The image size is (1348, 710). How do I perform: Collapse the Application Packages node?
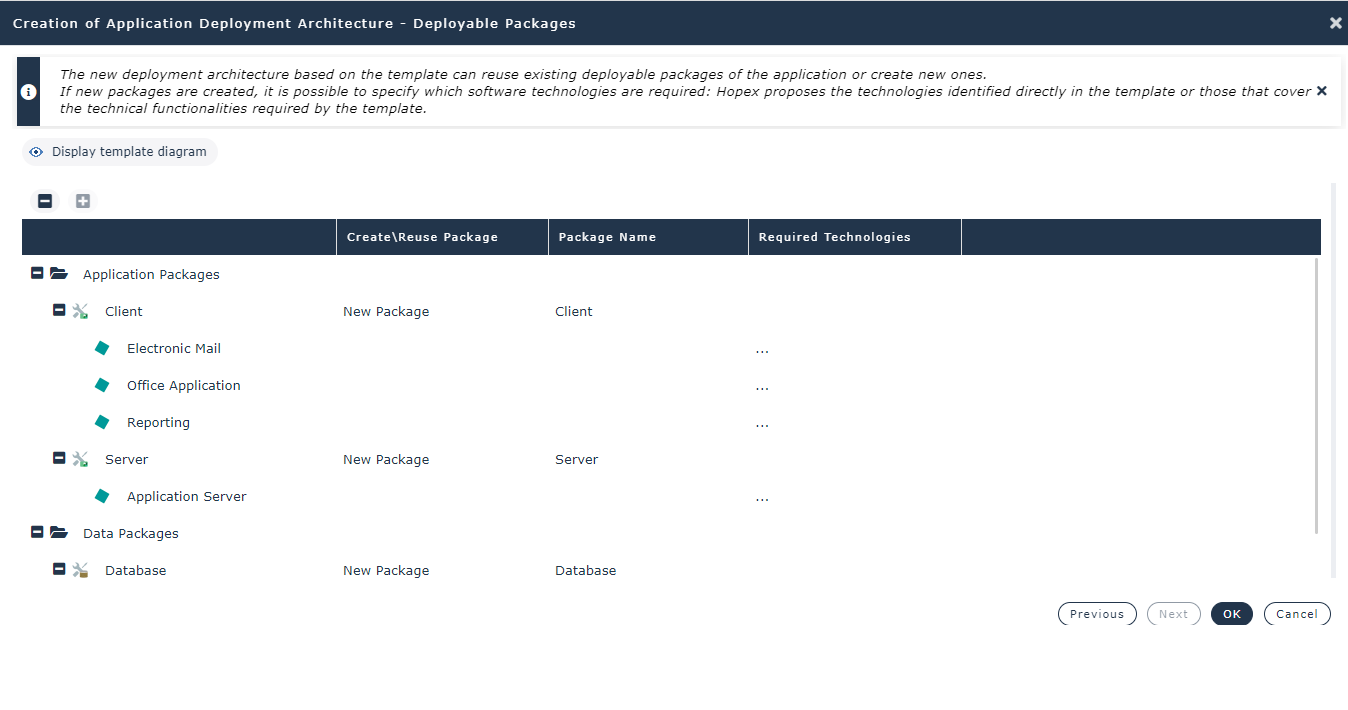click(37, 273)
